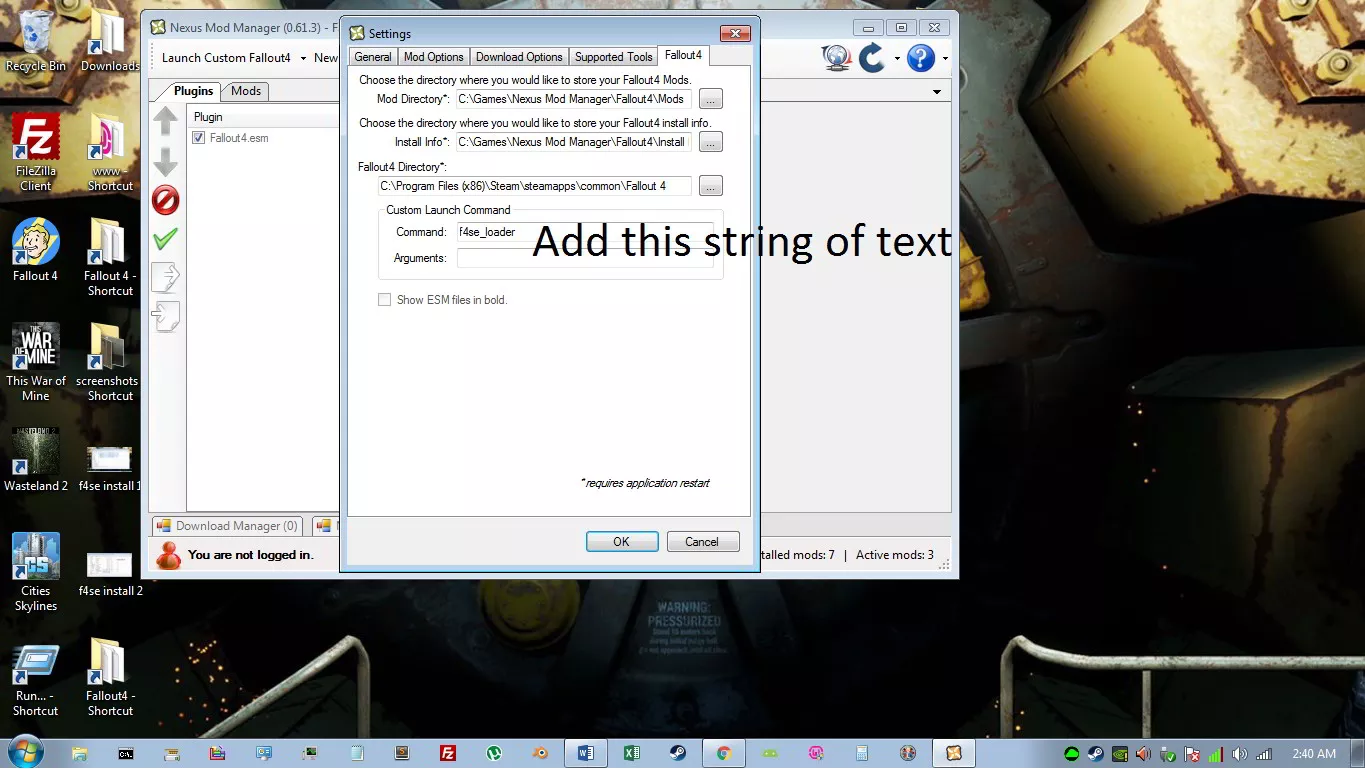Uncheck the Fallout4.esm plugin checkbox

(x=199, y=138)
